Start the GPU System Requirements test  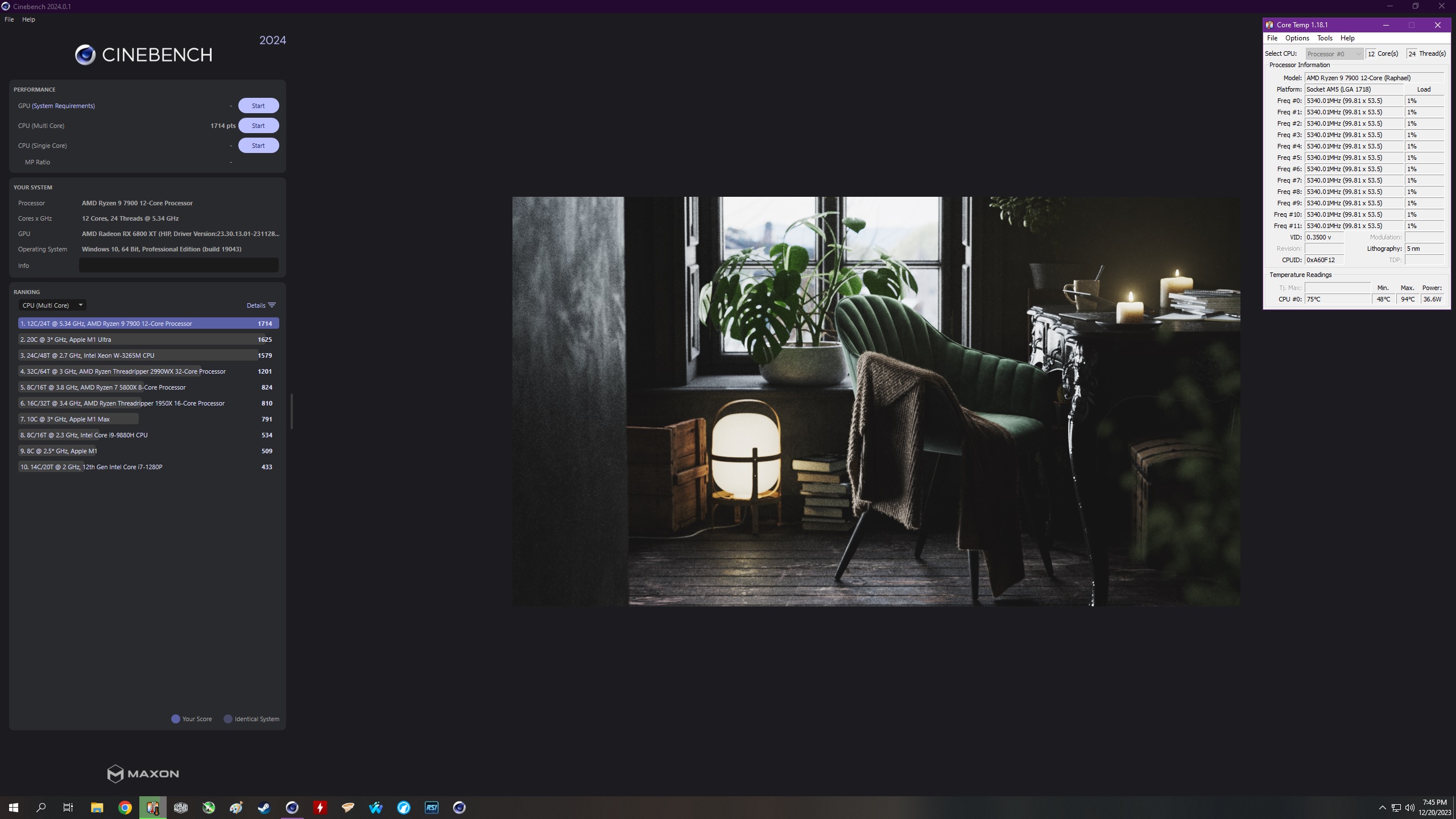point(258,105)
